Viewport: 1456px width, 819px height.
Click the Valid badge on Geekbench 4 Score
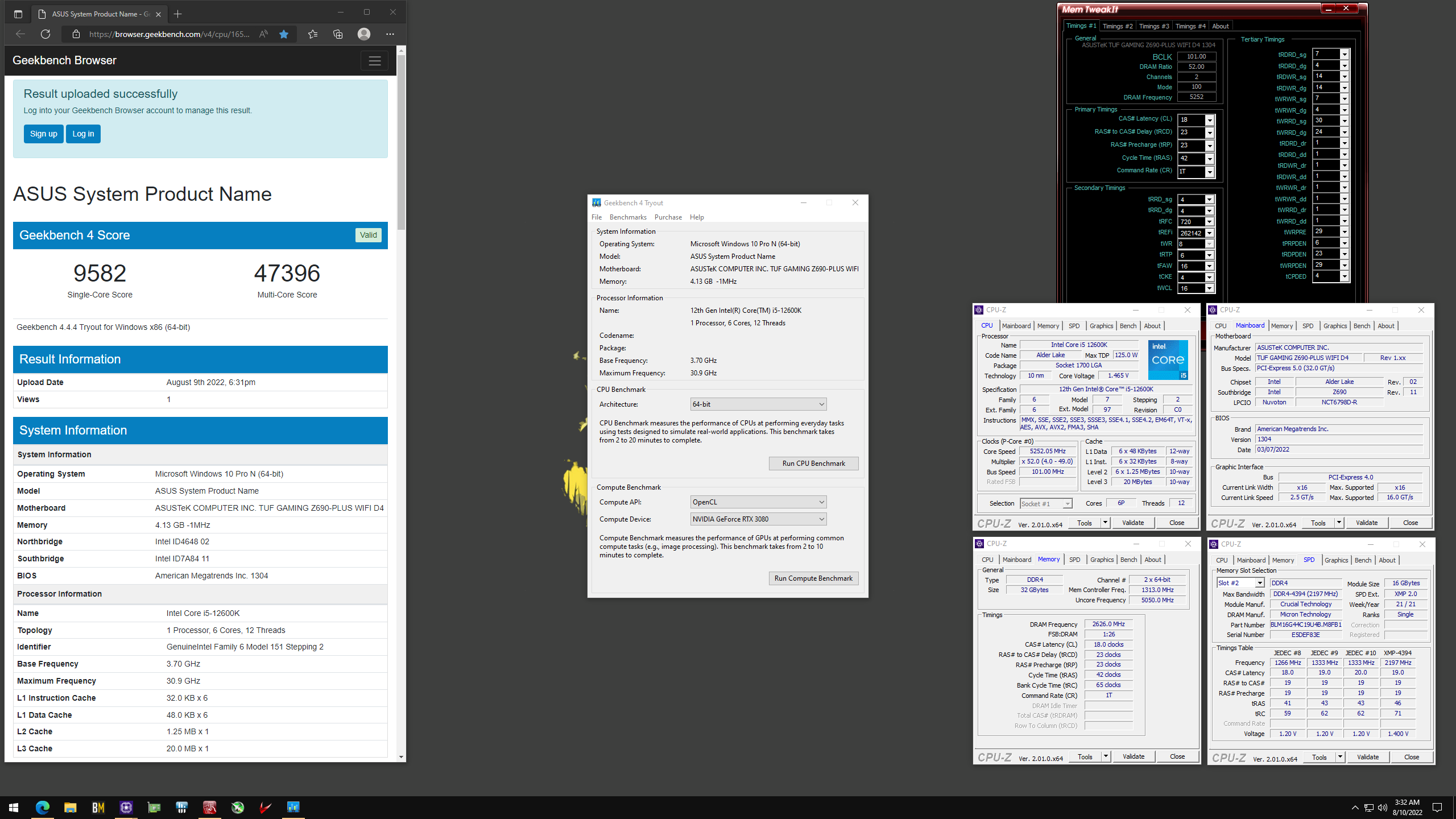[x=368, y=235]
